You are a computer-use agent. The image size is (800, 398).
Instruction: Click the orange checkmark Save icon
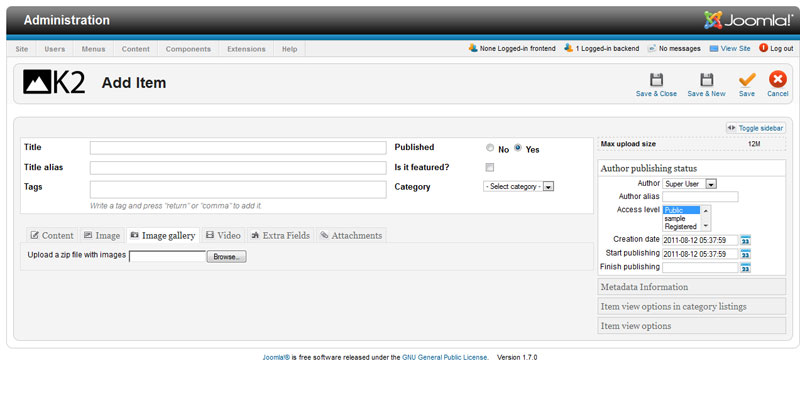pyautogui.click(x=747, y=80)
